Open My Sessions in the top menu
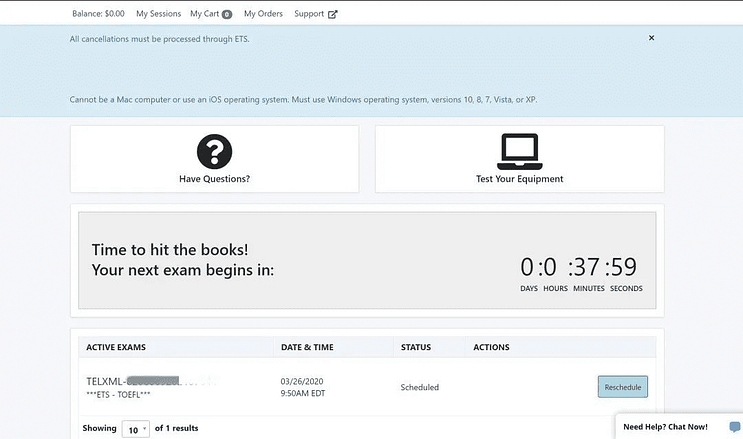This screenshot has height=439, width=743. (x=158, y=14)
